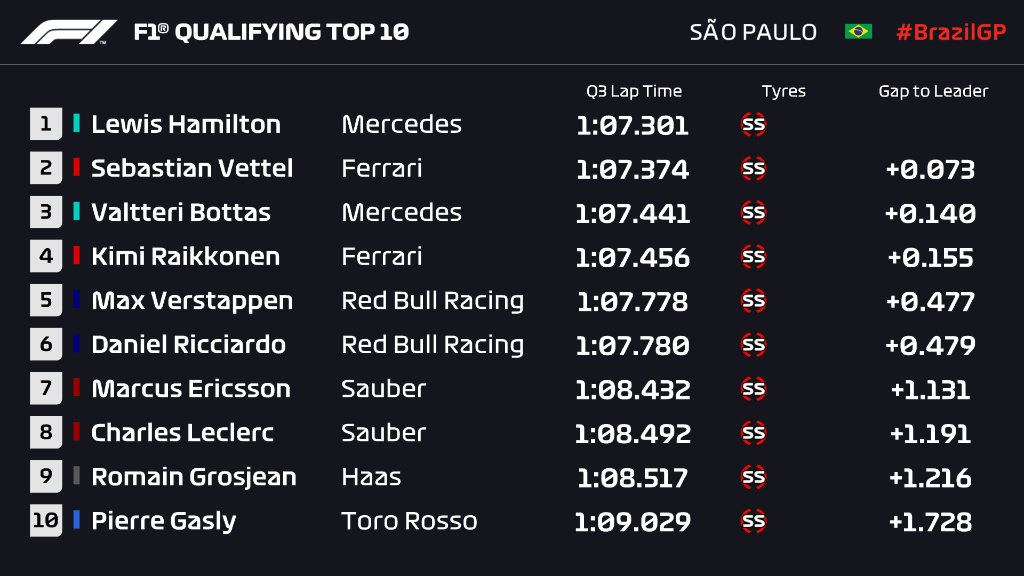This screenshot has width=1024, height=576.
Task: Open the #BrazilGP hashtag
Action: click(951, 32)
